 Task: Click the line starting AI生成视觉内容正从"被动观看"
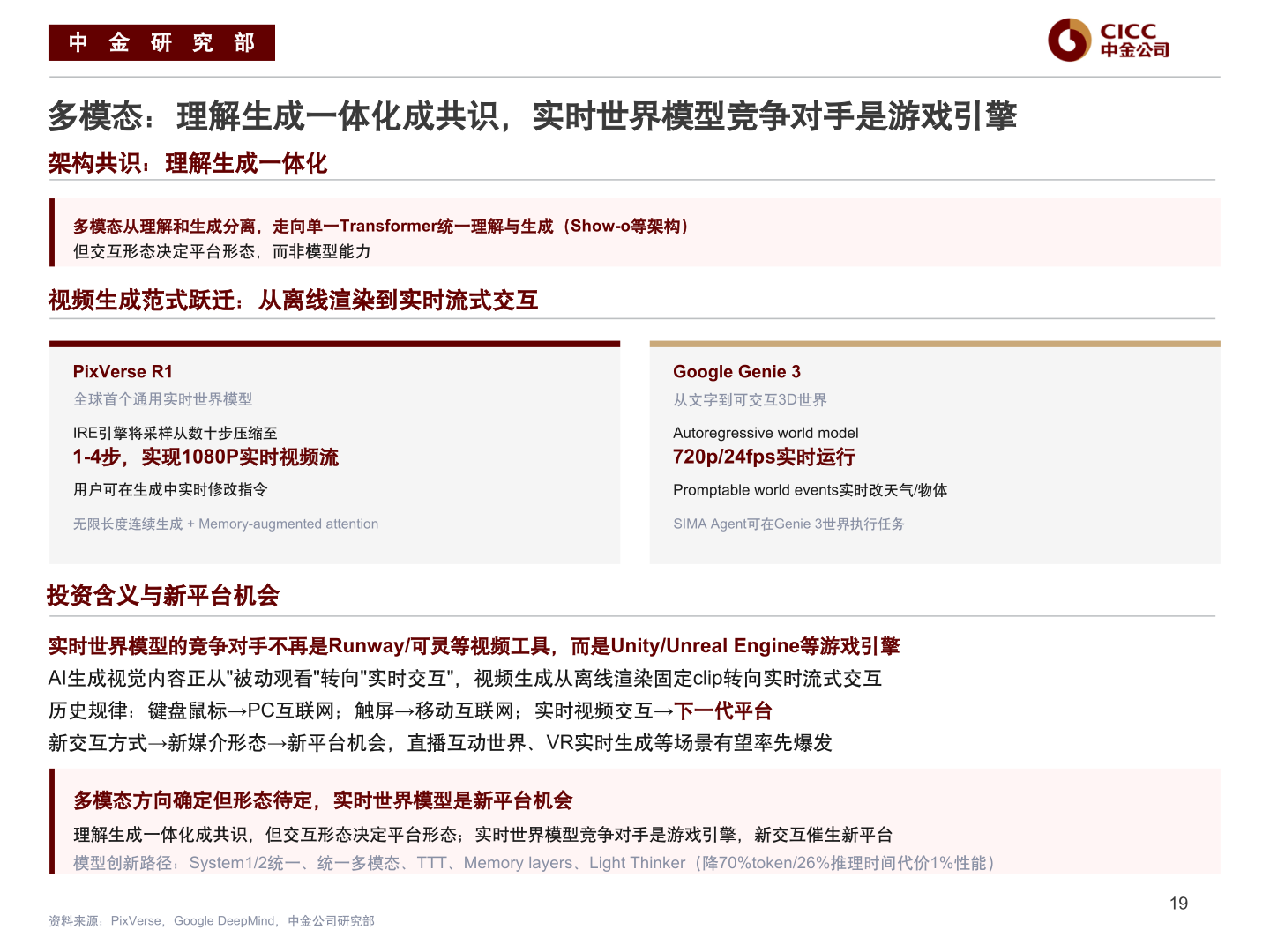point(466,679)
